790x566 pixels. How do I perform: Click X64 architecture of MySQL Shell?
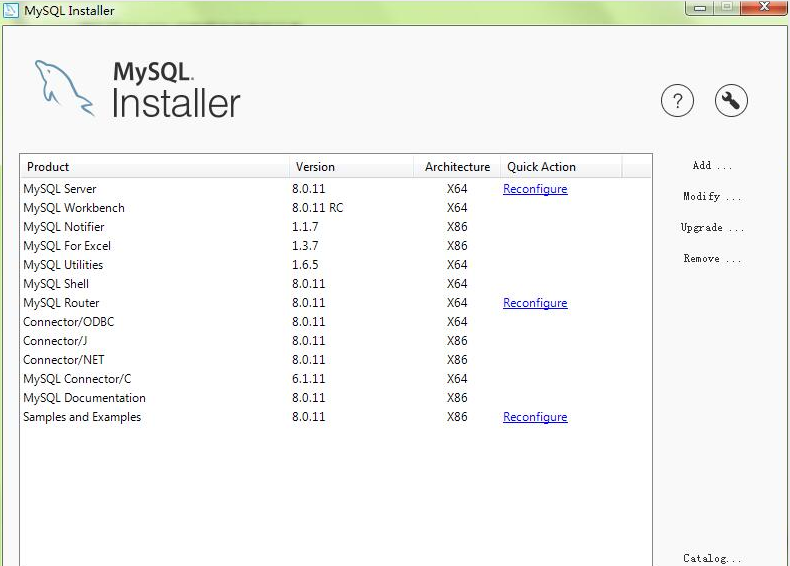click(x=457, y=284)
